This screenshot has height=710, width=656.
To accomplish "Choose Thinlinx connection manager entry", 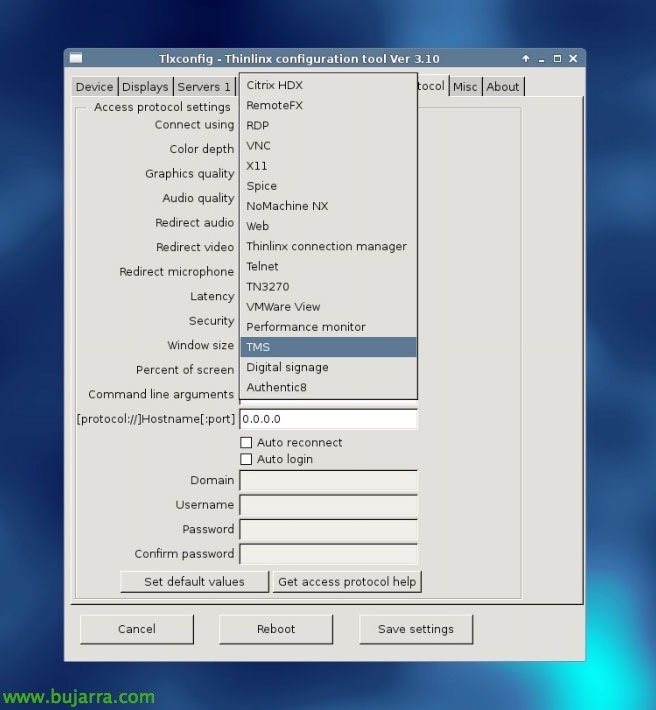I will click(x=328, y=246).
